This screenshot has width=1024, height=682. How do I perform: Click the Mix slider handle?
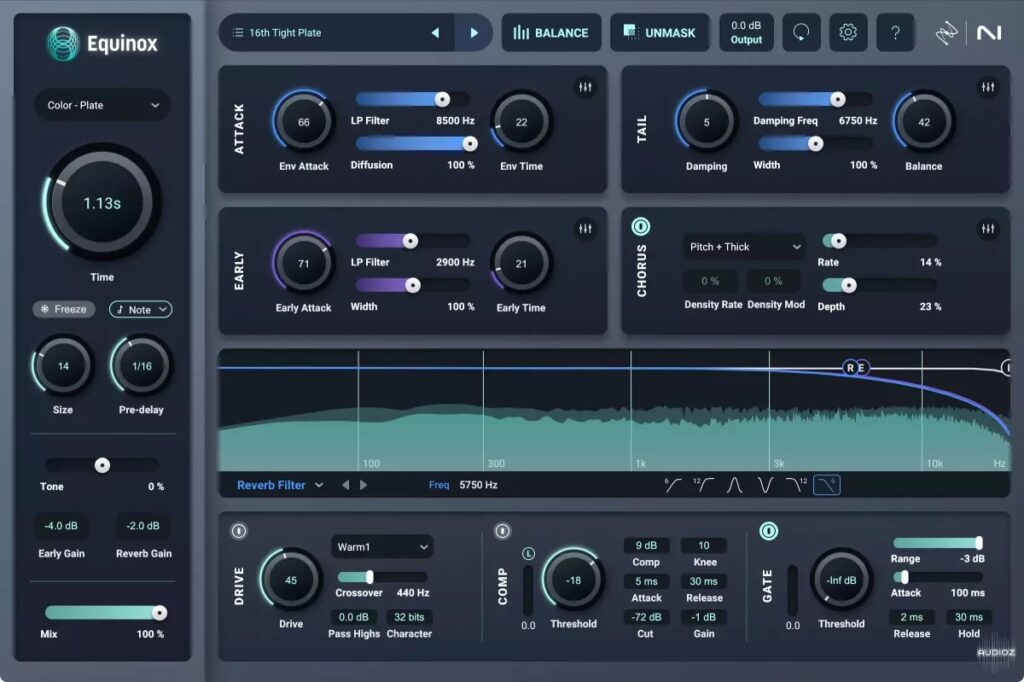pos(159,613)
